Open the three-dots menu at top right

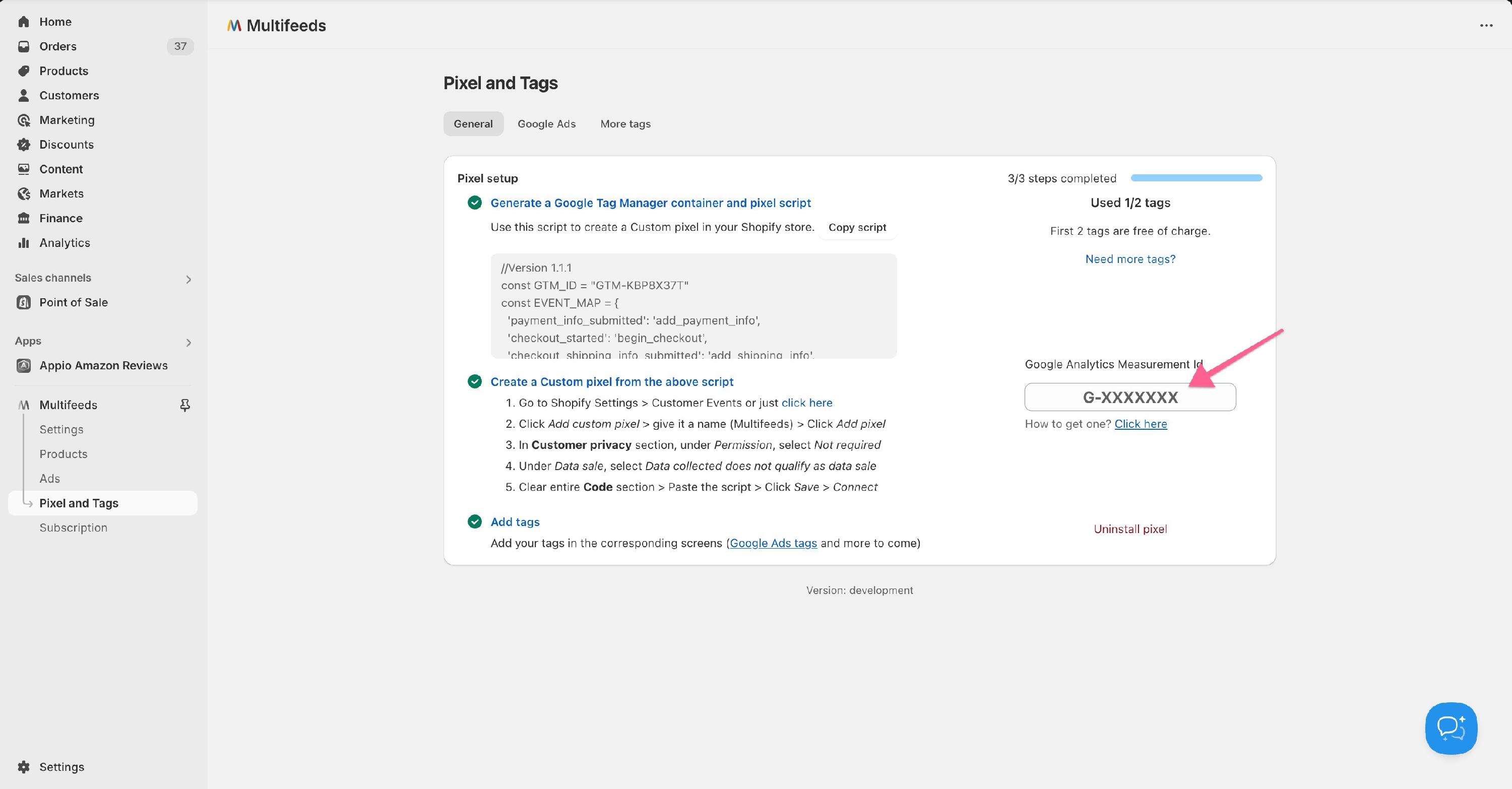(x=1486, y=25)
